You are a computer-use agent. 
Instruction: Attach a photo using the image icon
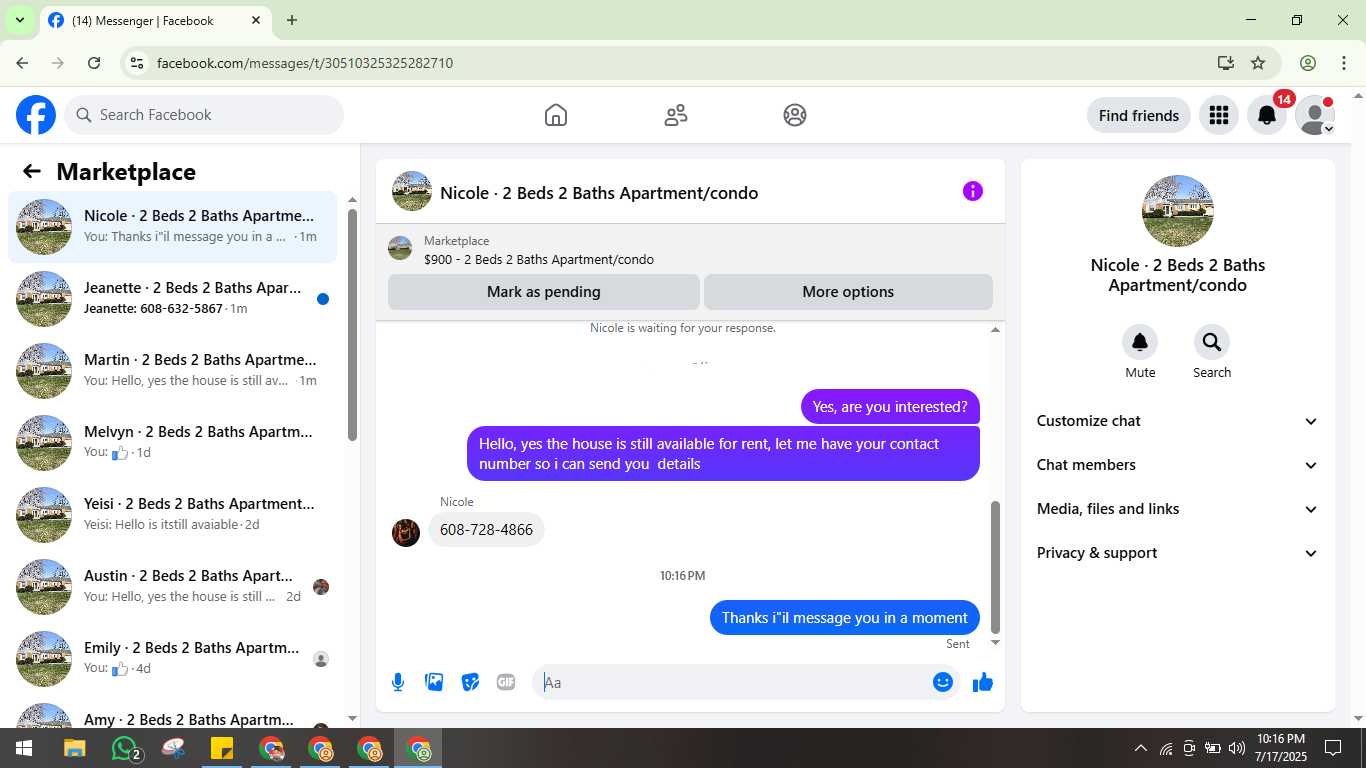pos(434,682)
